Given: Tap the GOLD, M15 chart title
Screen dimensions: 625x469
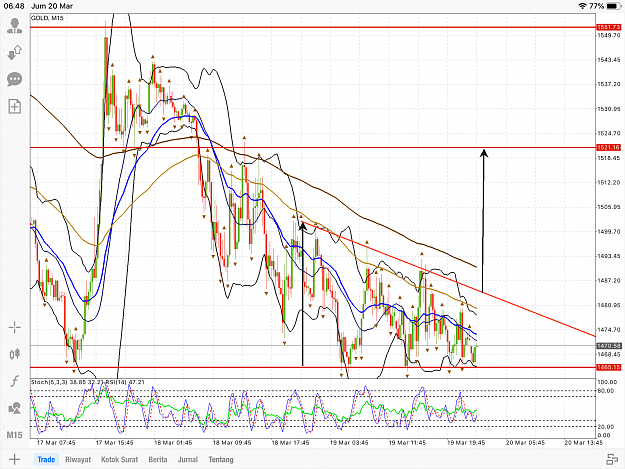Looking at the screenshot, I should [x=47, y=18].
